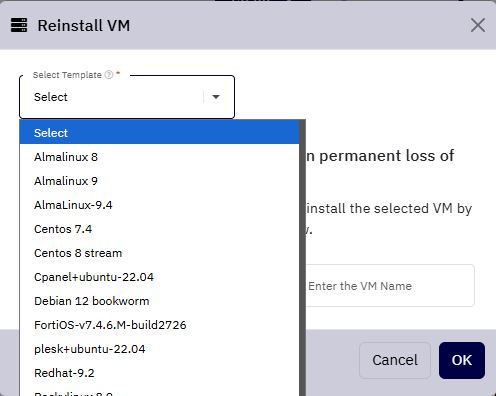
Task: Click the help icon next to Select Template
Action: click(x=109, y=75)
